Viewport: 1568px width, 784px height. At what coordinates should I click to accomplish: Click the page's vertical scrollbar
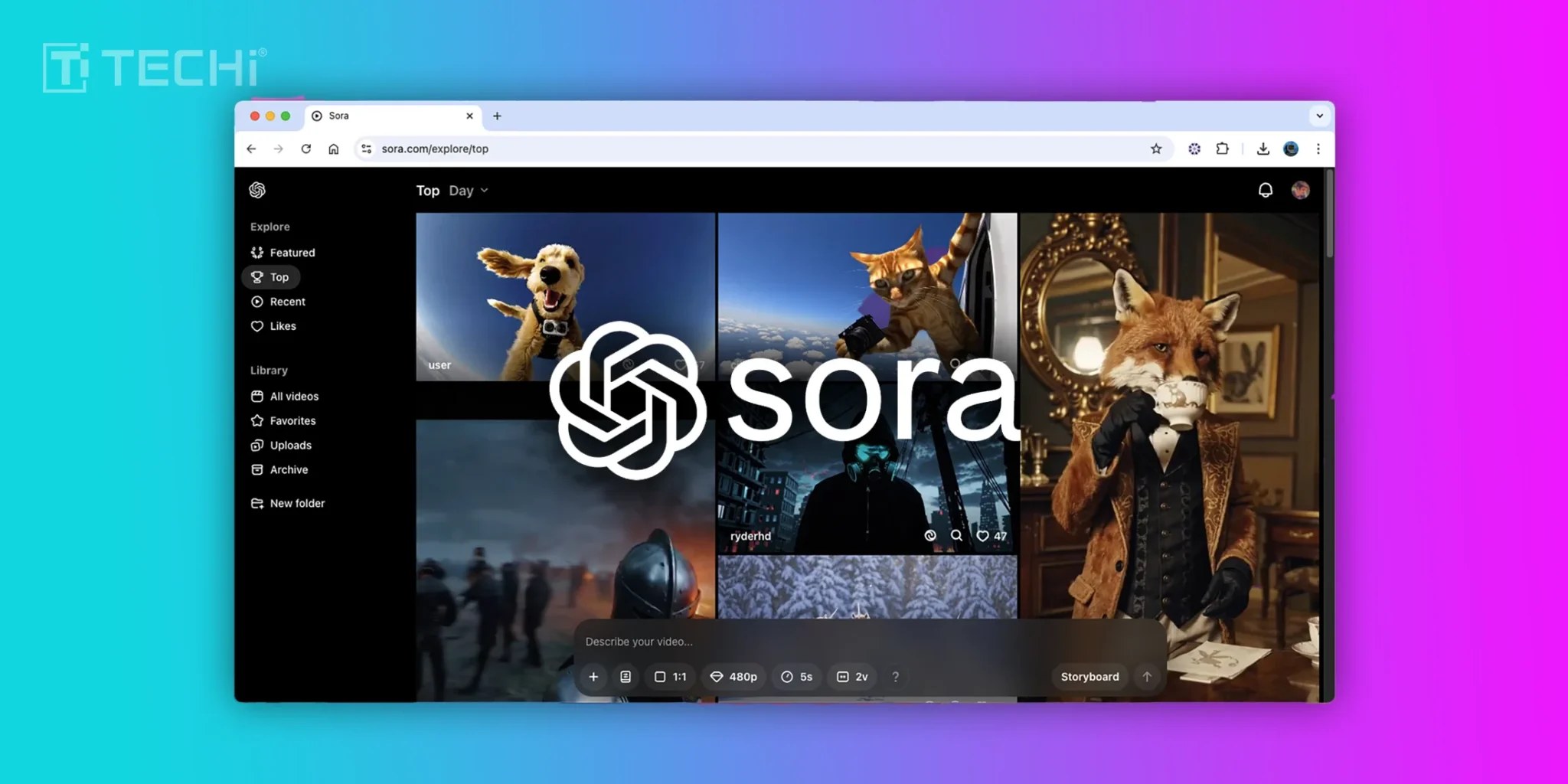coord(1330,214)
